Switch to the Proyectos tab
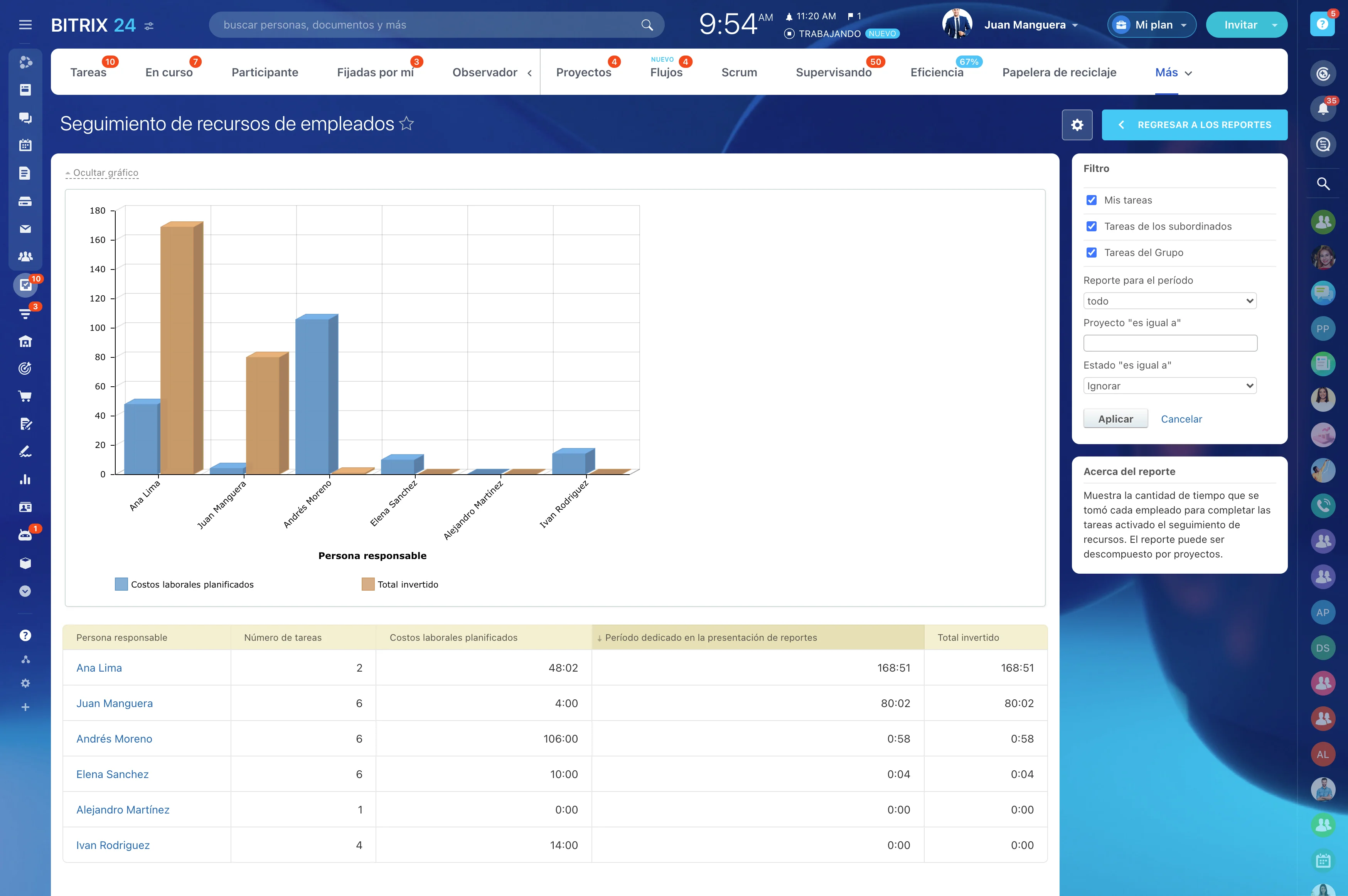The height and width of the screenshot is (896, 1348). [x=583, y=72]
